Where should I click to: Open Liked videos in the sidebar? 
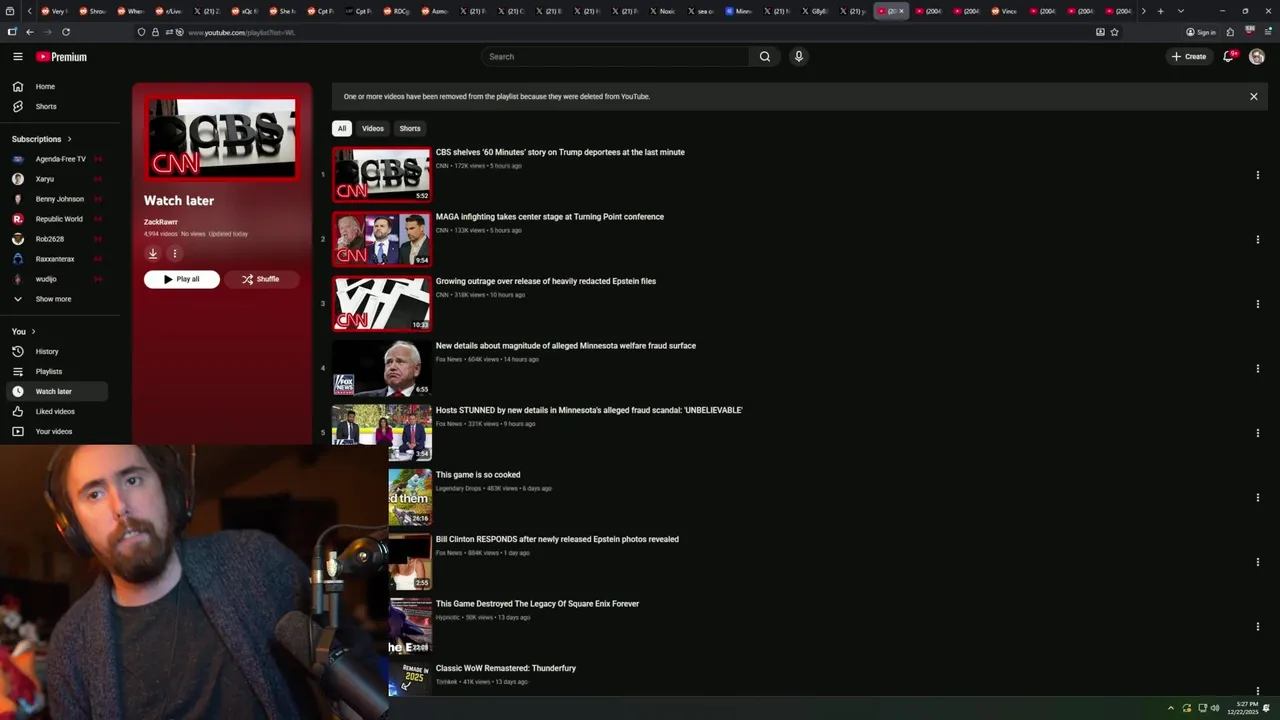click(x=56, y=412)
